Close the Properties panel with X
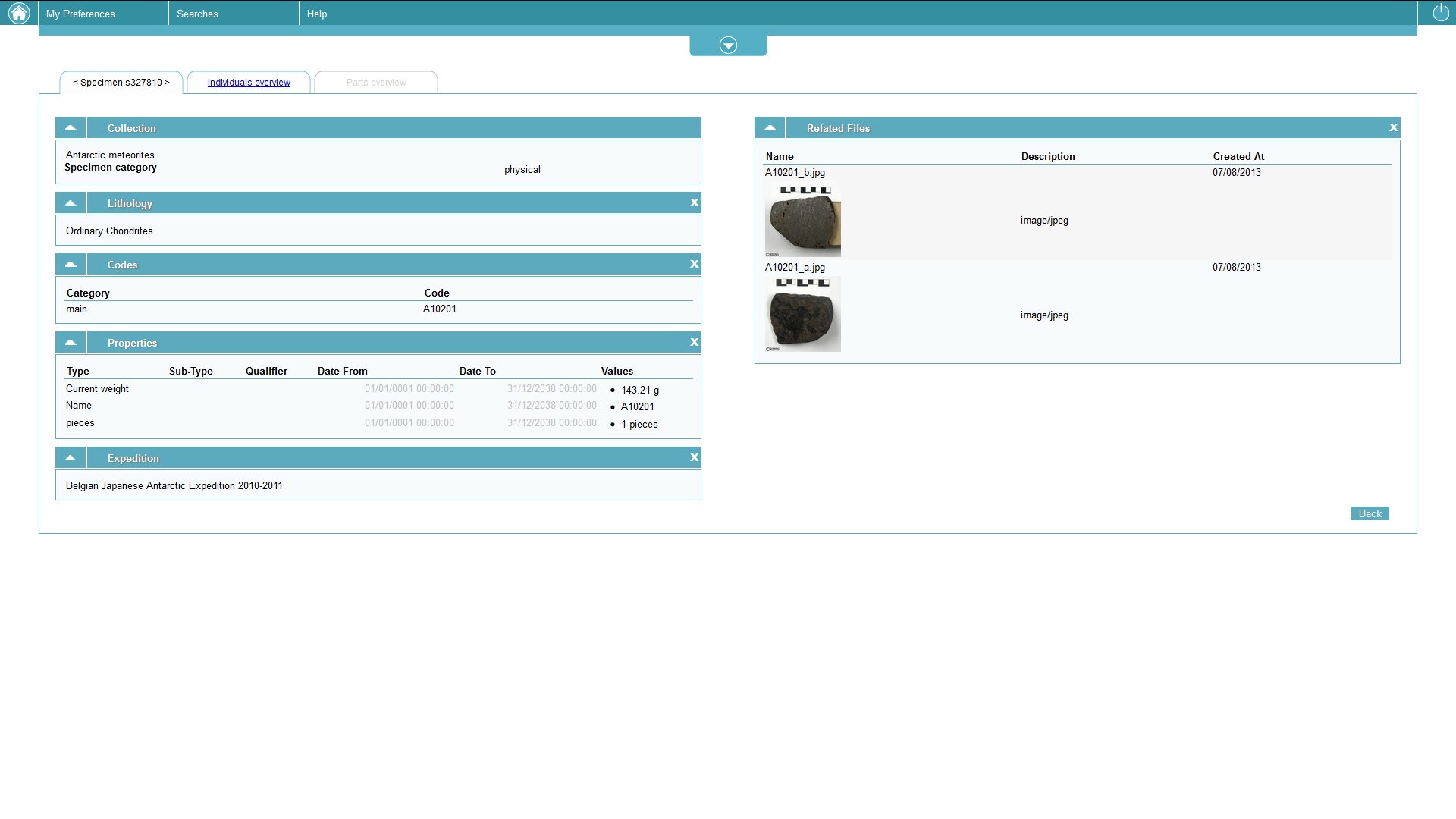The image size is (1456, 819). 694,342
